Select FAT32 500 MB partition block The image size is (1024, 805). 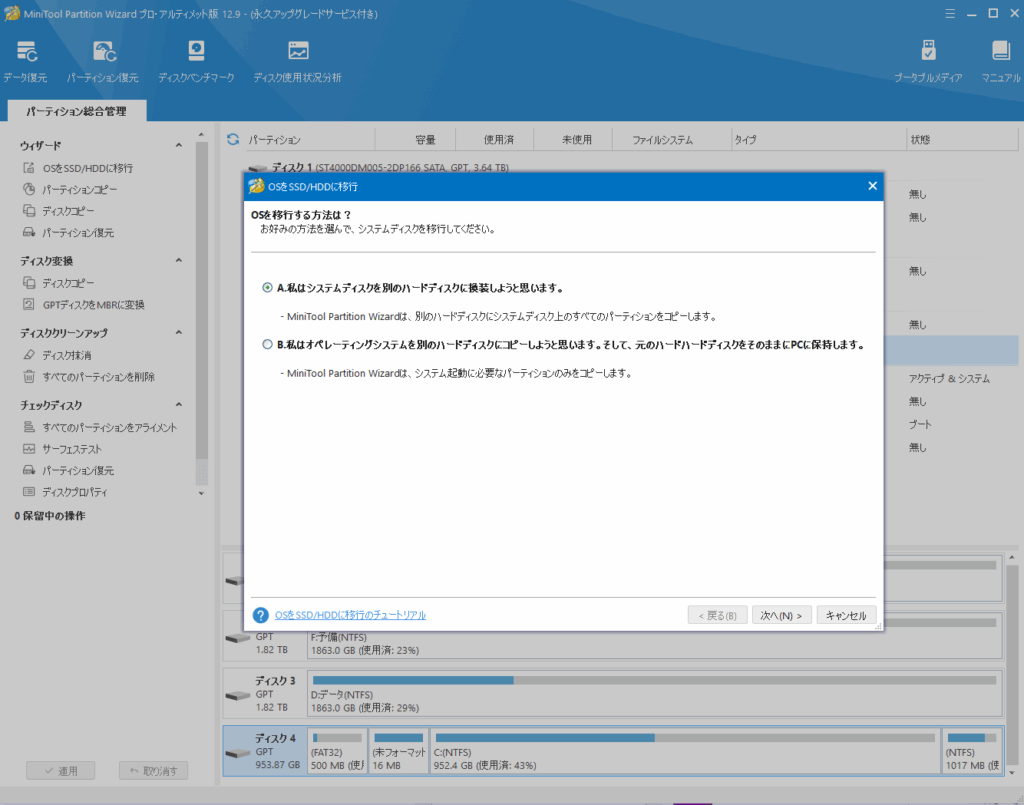point(337,751)
